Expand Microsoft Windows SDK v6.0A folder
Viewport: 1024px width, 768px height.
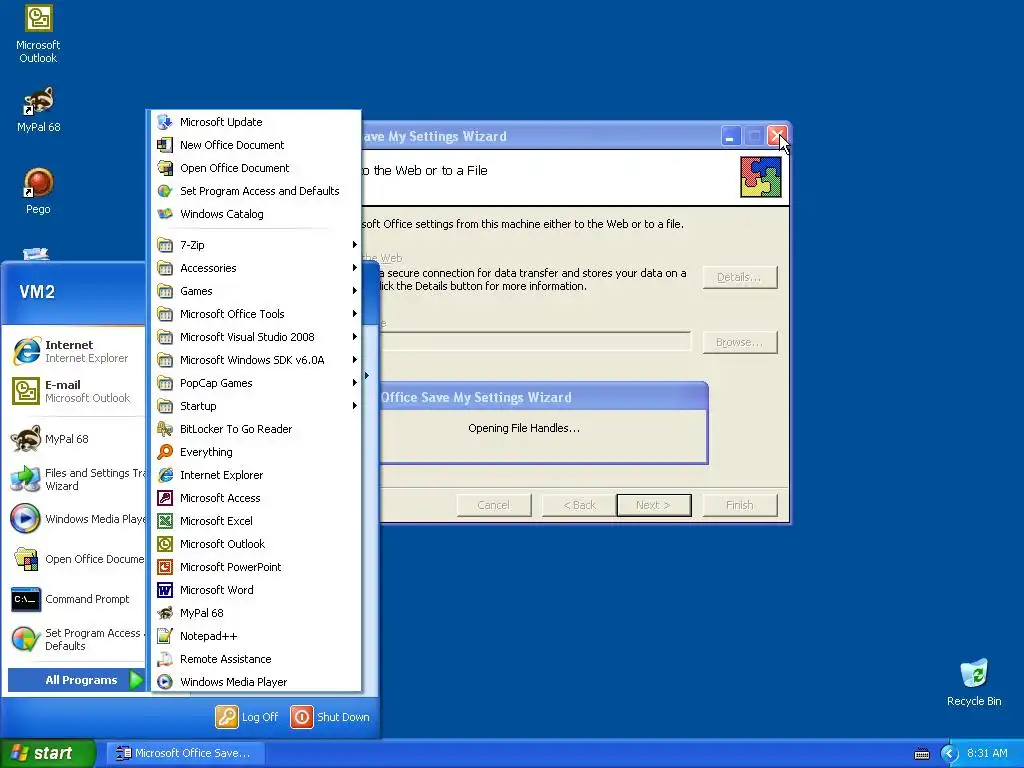[x=256, y=360]
